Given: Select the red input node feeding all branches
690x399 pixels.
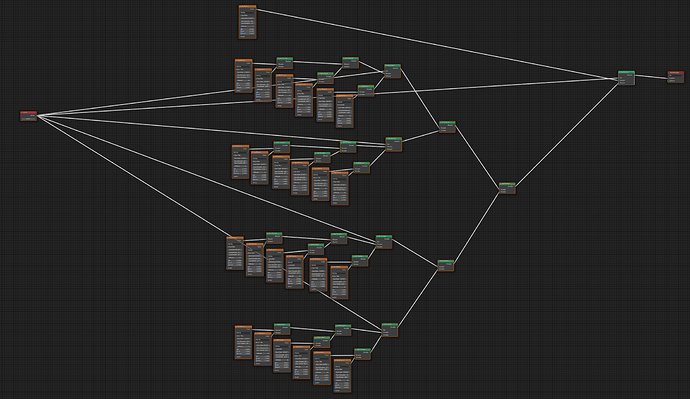Looking at the screenshot, I should click(x=29, y=116).
